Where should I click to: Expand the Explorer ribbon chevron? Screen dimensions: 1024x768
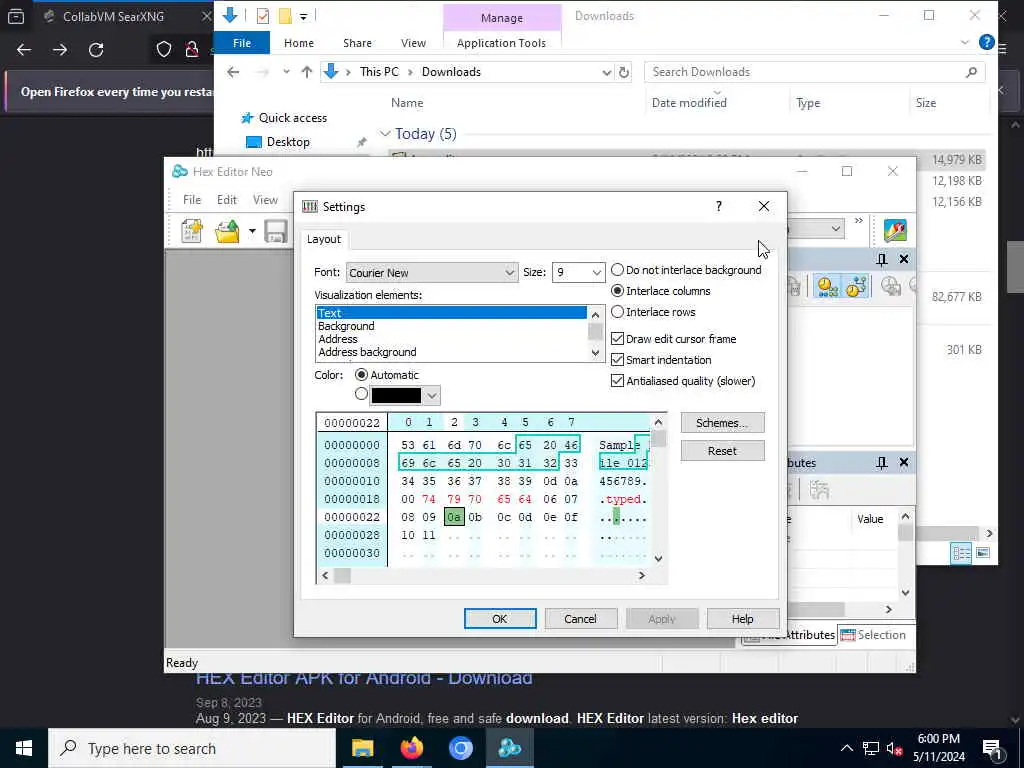pos(965,42)
